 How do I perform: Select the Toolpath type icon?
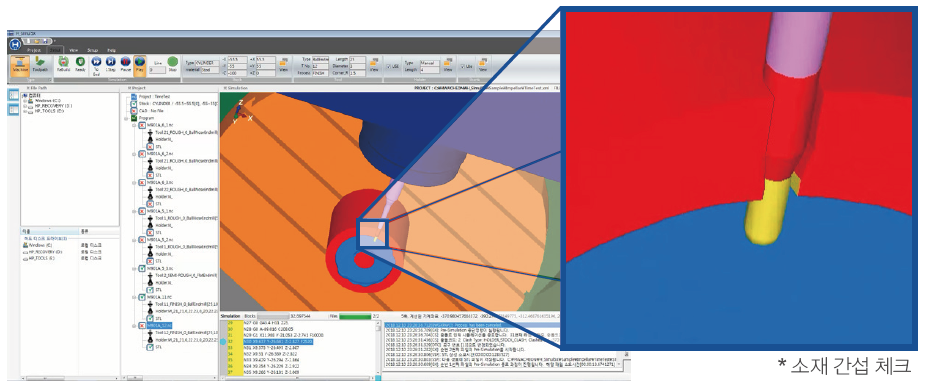(40, 65)
